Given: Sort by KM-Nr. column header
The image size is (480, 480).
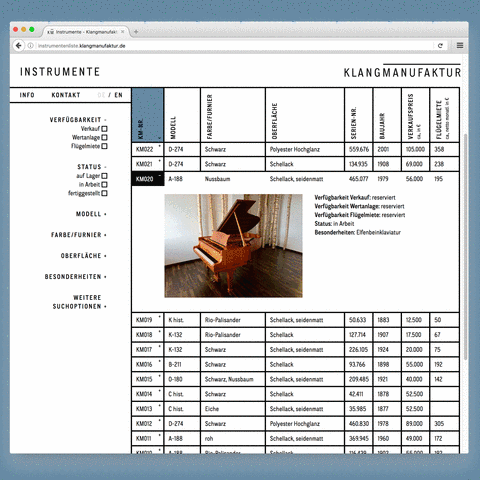Looking at the screenshot, I should [x=148, y=115].
